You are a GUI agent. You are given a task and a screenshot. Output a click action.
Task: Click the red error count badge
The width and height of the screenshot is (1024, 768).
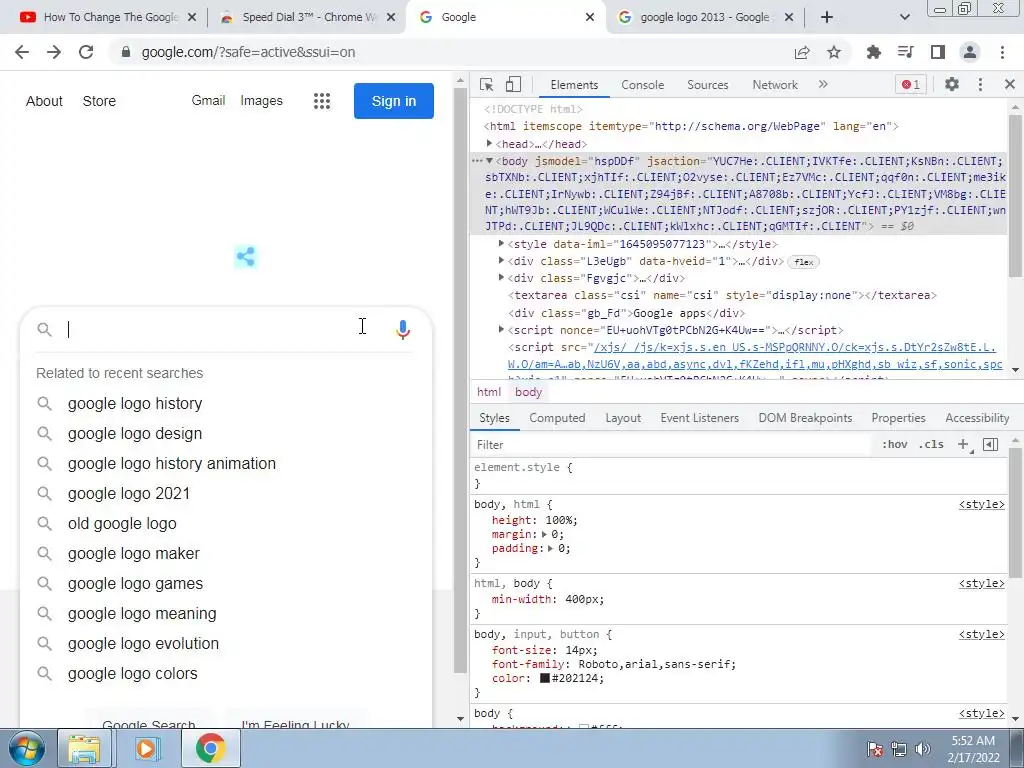pos(911,84)
